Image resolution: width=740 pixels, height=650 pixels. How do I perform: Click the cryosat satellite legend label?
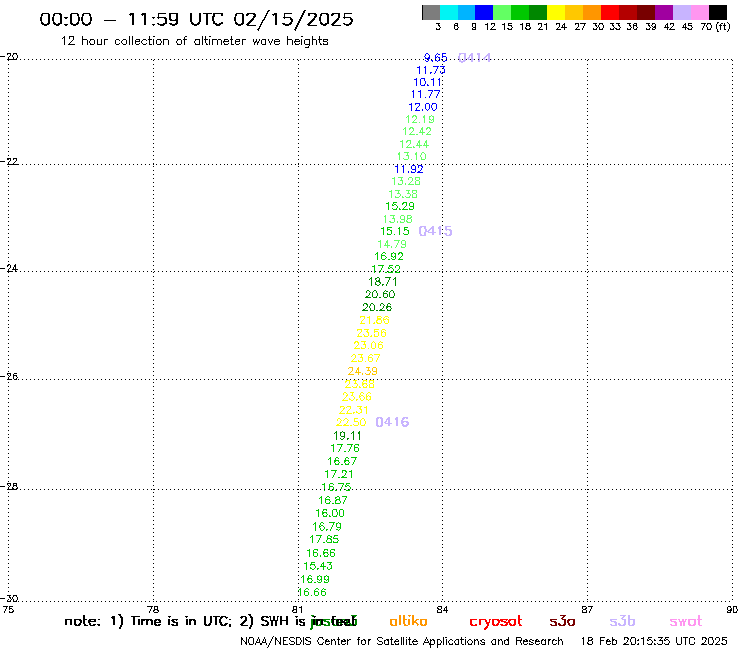[496, 621]
